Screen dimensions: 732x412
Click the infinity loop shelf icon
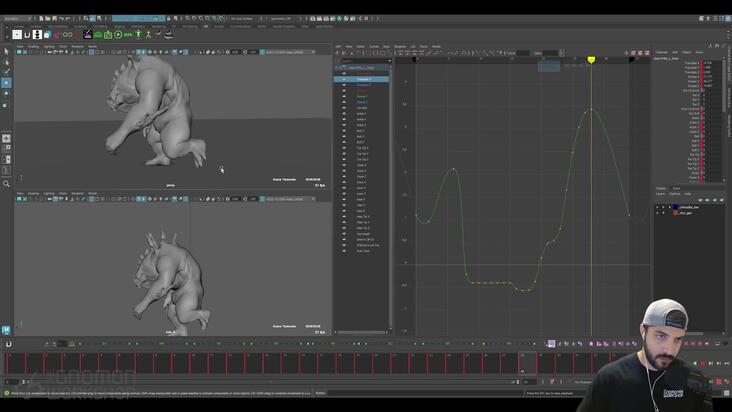(x=68, y=35)
